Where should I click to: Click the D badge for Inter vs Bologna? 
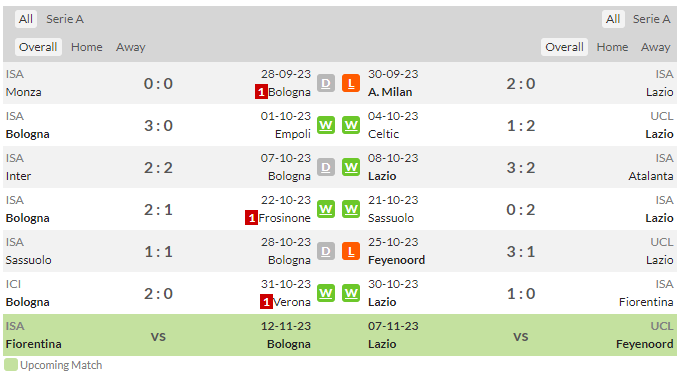coord(326,167)
